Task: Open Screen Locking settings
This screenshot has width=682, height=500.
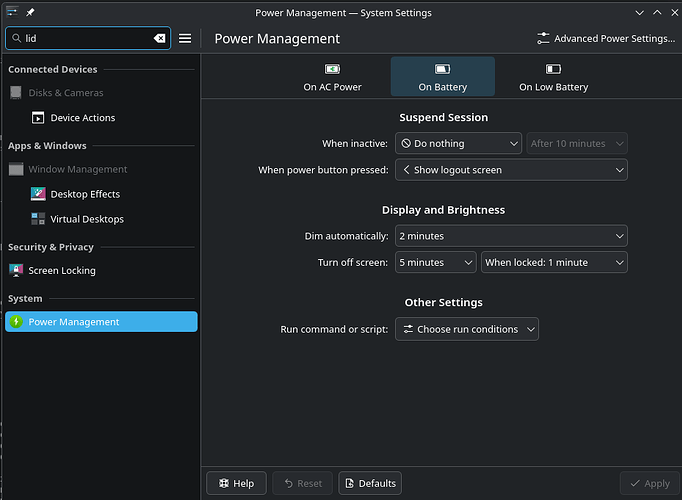Action: (64, 271)
